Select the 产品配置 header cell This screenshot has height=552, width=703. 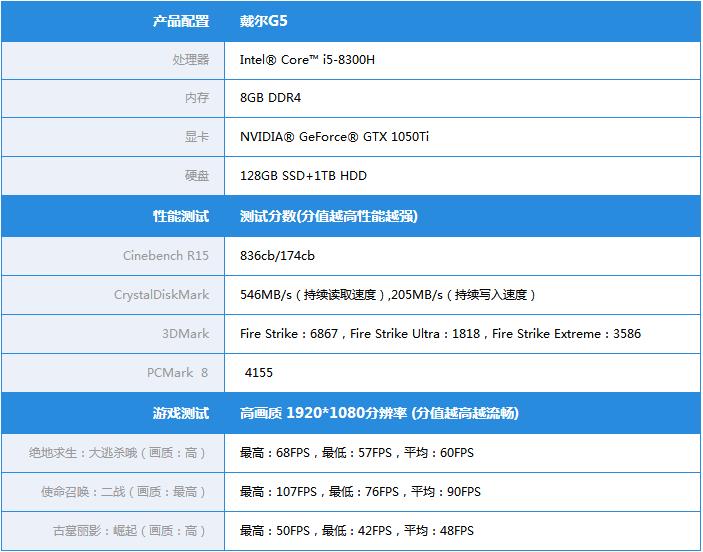click(181, 21)
